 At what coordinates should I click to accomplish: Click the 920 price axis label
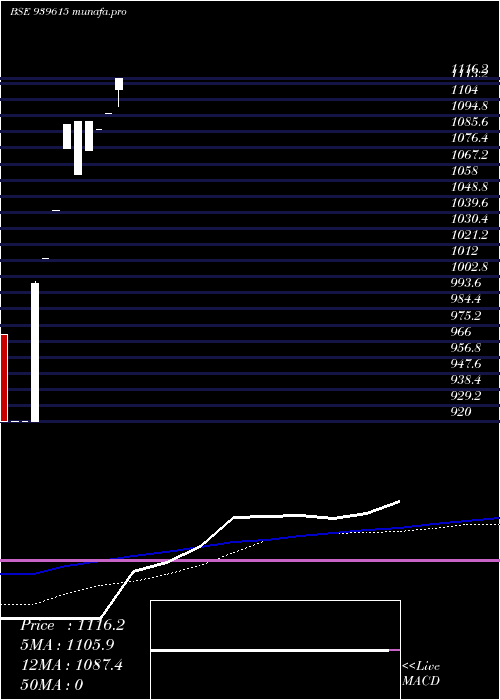[x=461, y=412]
